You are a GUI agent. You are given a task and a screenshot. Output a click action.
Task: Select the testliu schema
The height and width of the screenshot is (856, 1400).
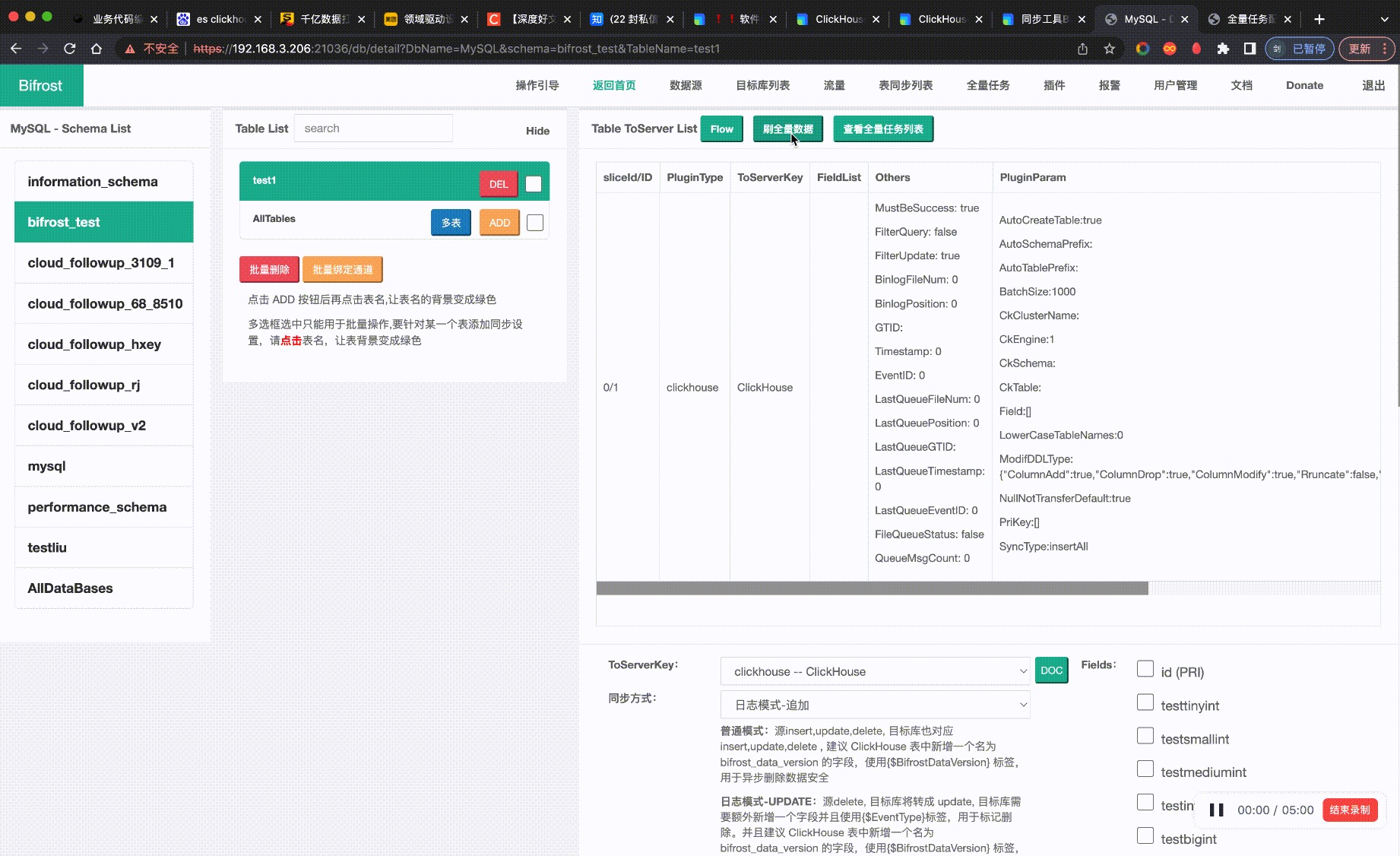(103, 547)
